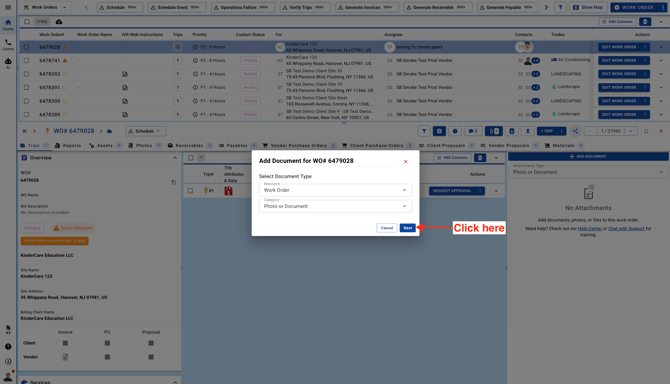Screen dimensions: 670x384
Task: Open the help question mark icon
Action: pos(8,346)
